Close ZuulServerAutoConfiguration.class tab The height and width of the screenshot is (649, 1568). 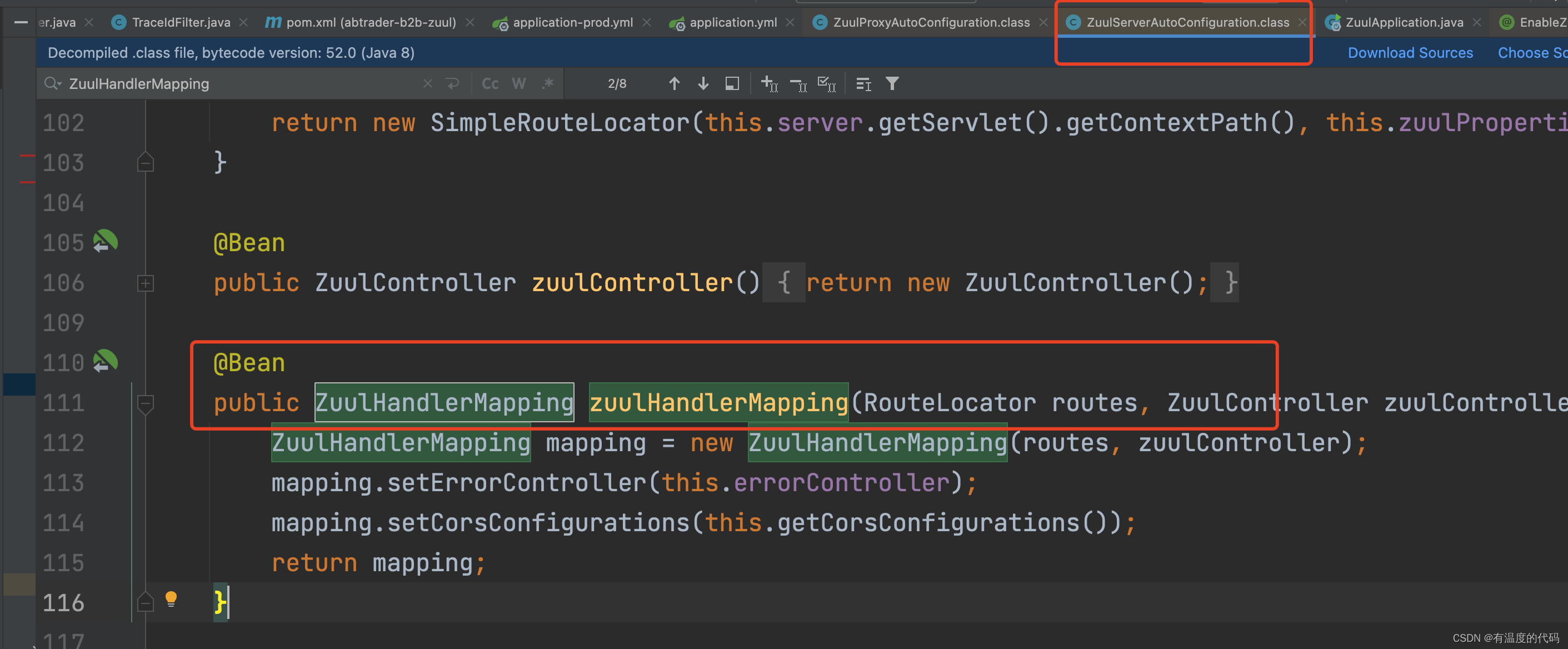pyautogui.click(x=1302, y=23)
